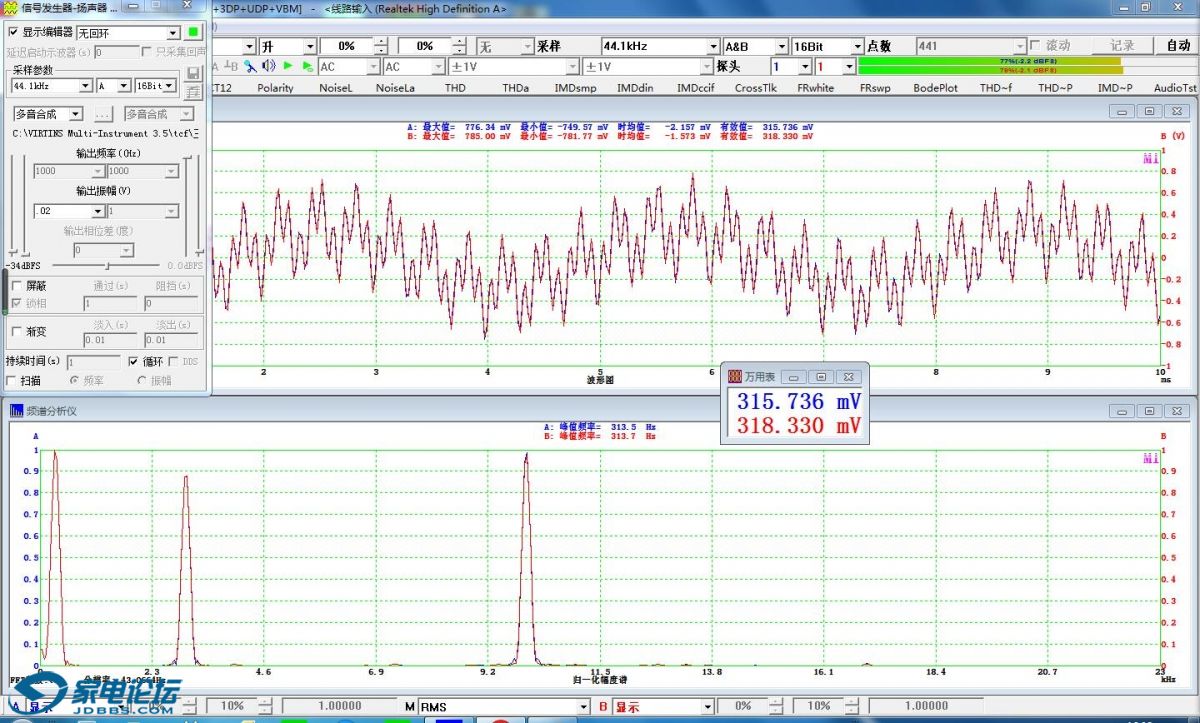Close the multimeter window
1200x723 pixels.
coord(849,377)
